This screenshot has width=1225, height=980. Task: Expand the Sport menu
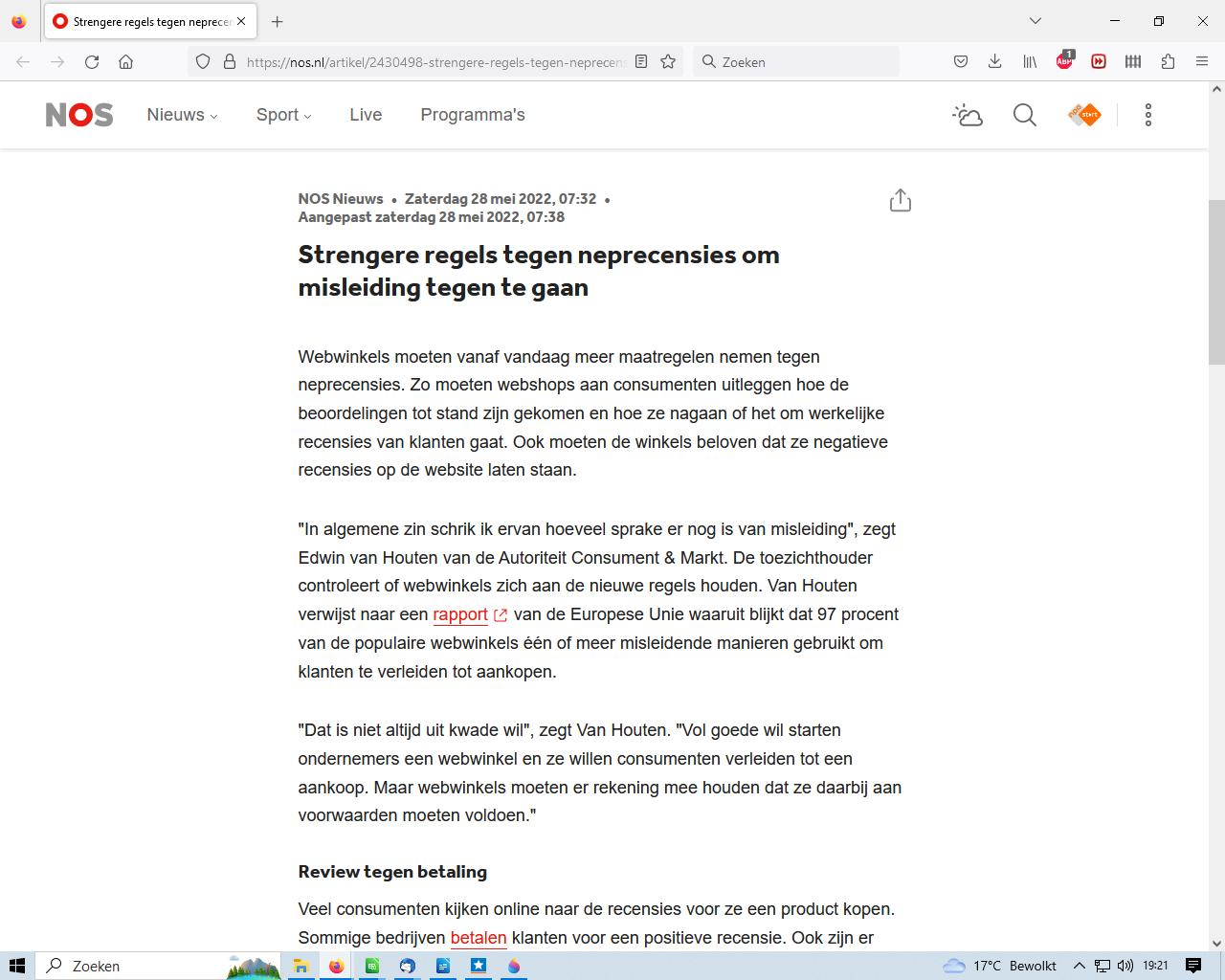coord(283,115)
